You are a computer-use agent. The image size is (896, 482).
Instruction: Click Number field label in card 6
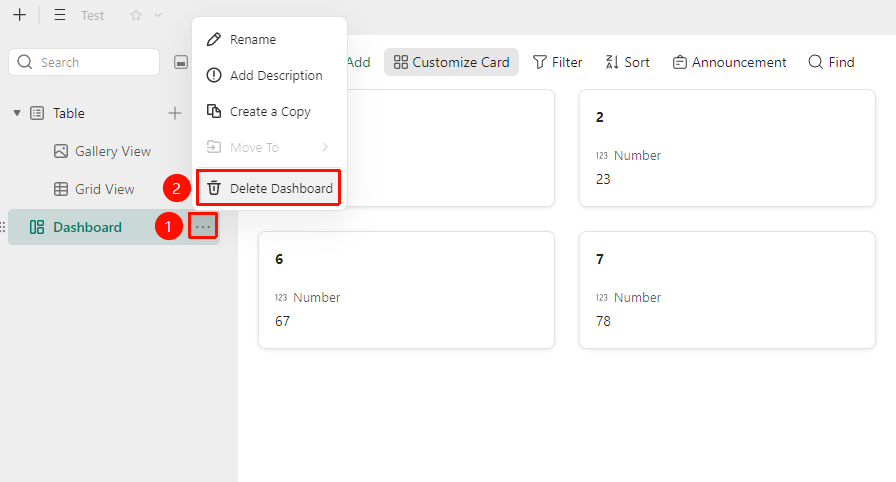point(317,298)
